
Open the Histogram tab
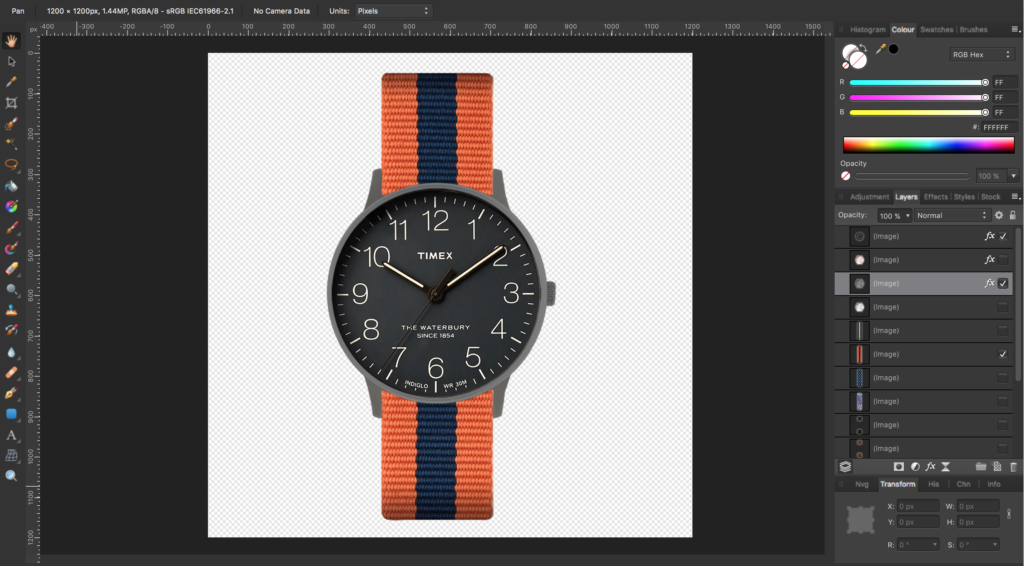(x=868, y=30)
